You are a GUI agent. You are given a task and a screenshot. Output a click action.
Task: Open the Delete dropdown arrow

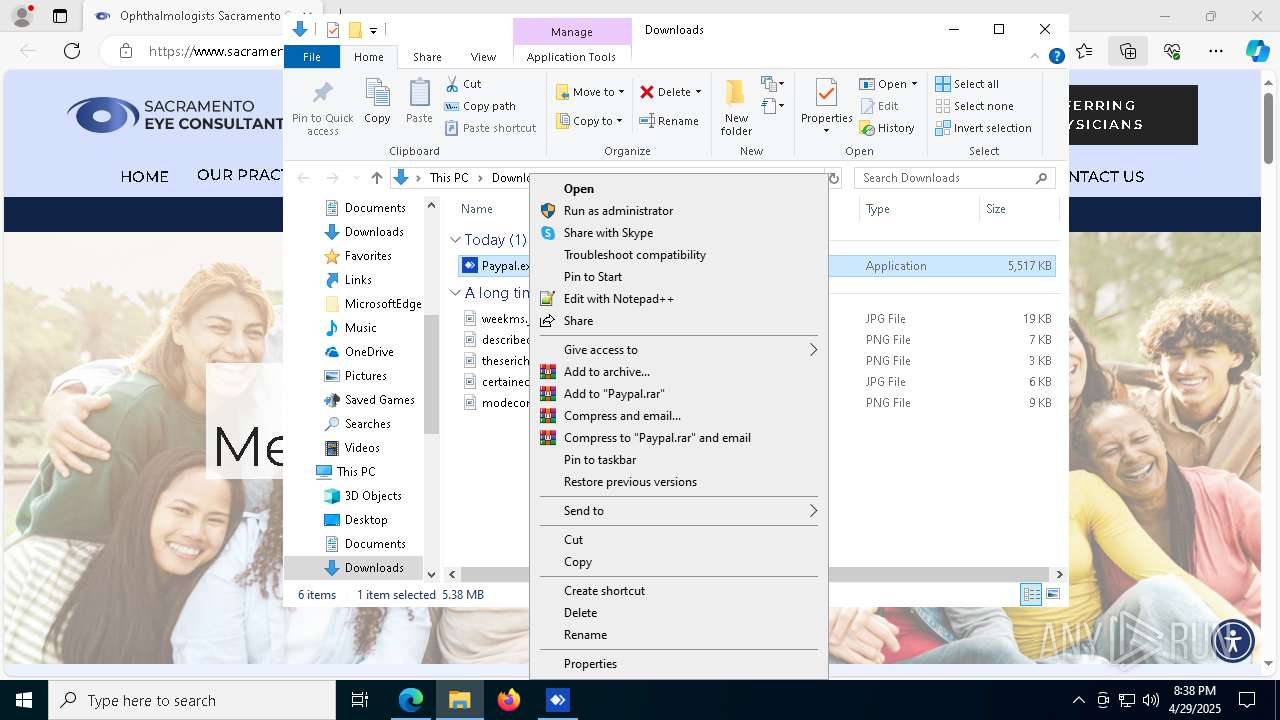click(698, 92)
